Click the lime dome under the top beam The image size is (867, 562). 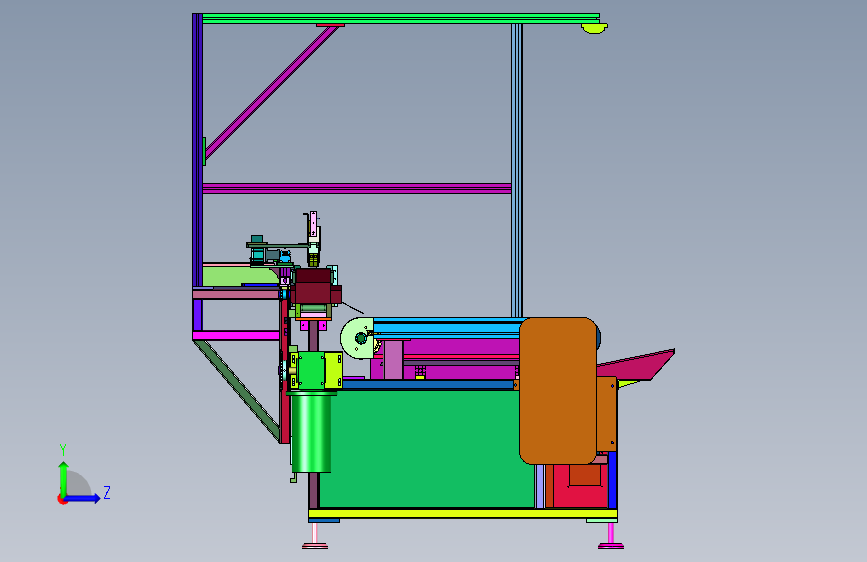pos(594,28)
